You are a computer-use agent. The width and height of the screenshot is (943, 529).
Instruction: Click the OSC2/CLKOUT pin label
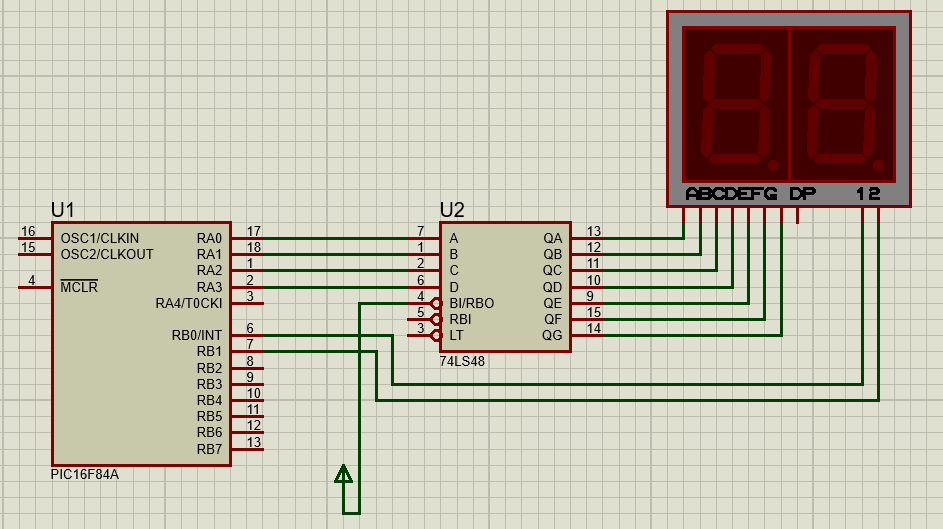(x=107, y=254)
